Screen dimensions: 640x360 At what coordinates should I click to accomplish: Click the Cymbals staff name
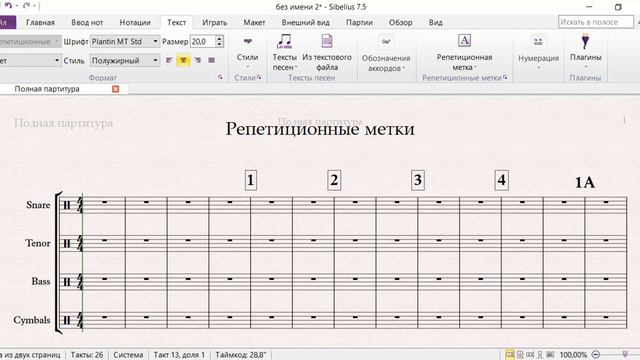point(32,320)
